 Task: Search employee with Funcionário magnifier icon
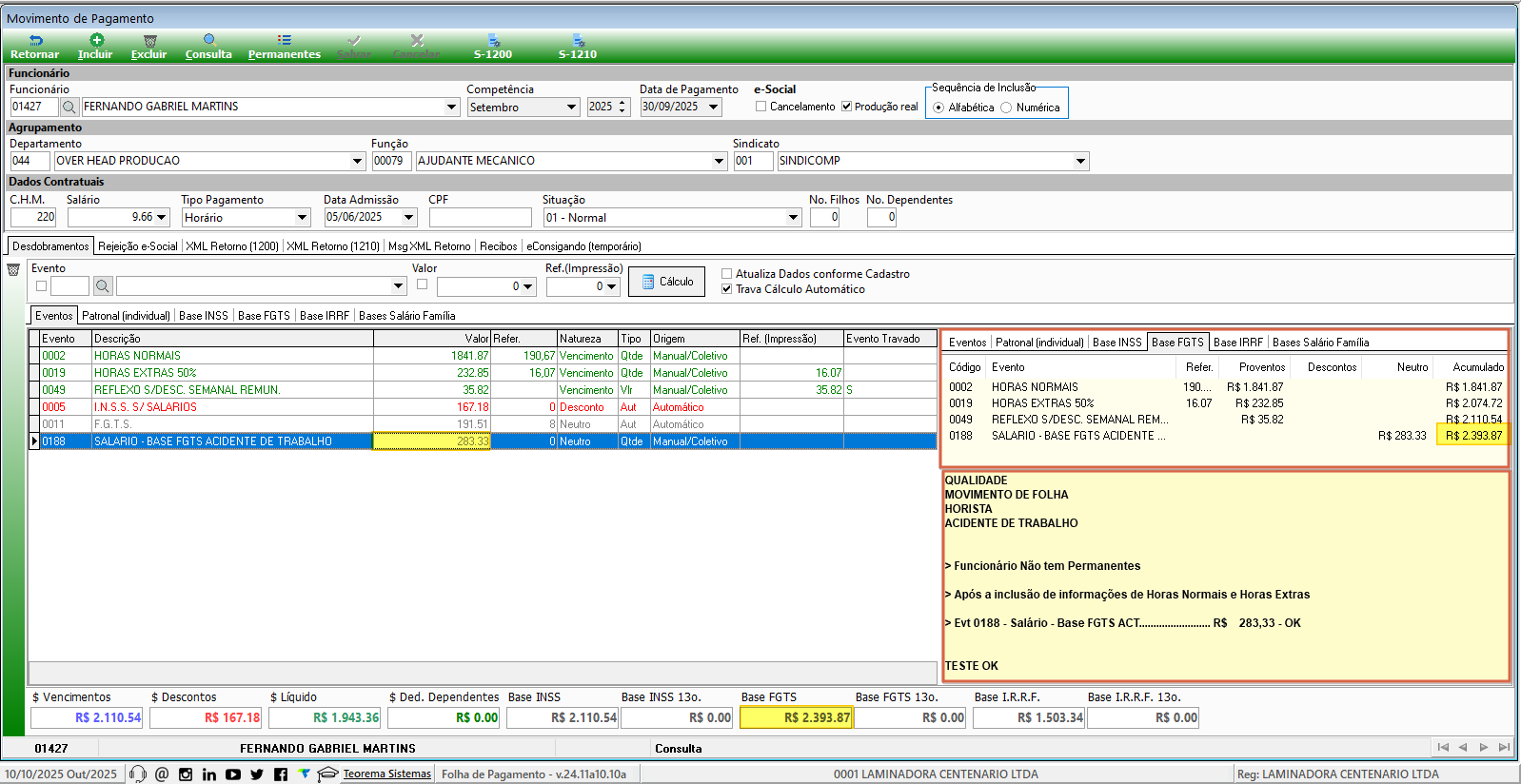pyautogui.click(x=69, y=108)
